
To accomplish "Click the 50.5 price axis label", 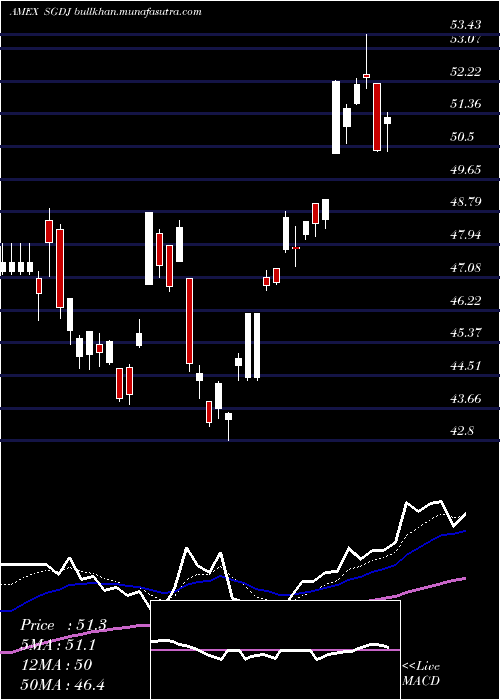I will click(x=462, y=137).
